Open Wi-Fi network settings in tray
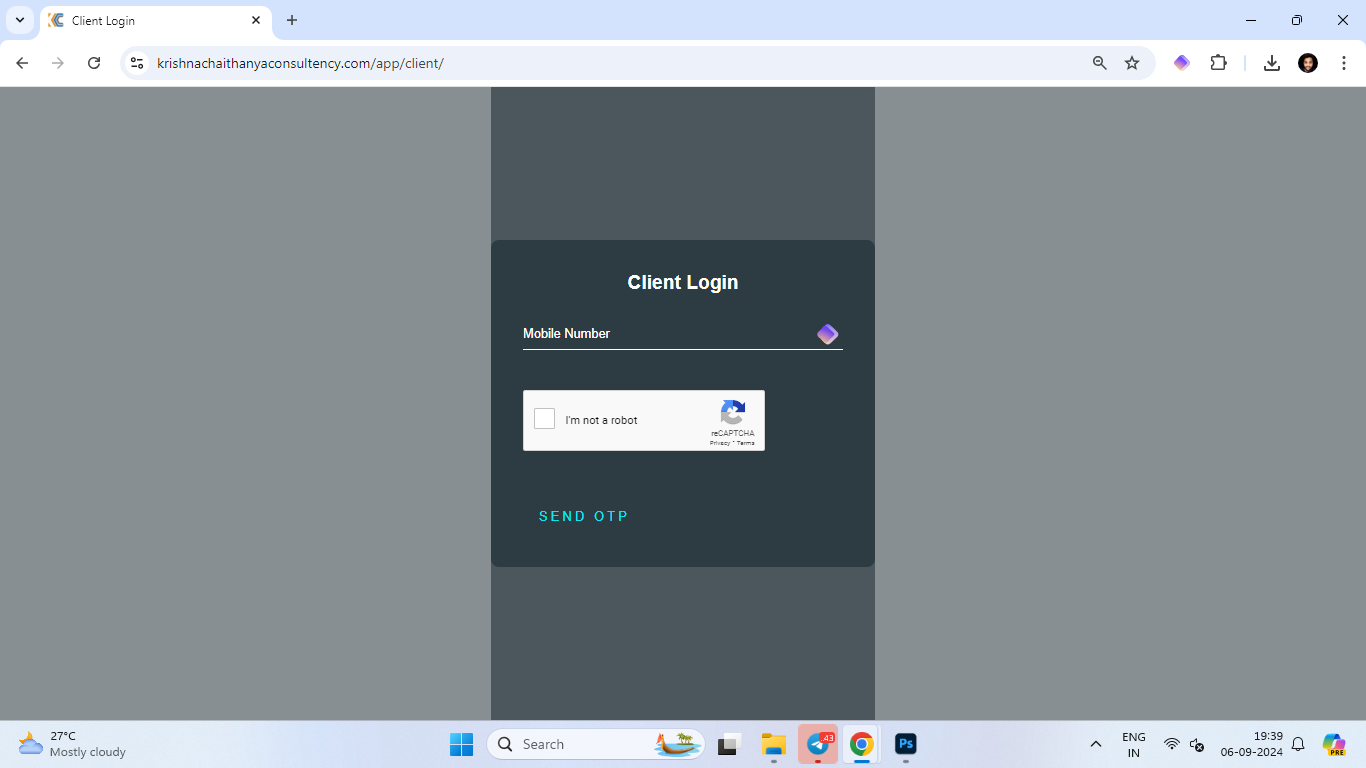The height and width of the screenshot is (768, 1366). tap(1172, 744)
